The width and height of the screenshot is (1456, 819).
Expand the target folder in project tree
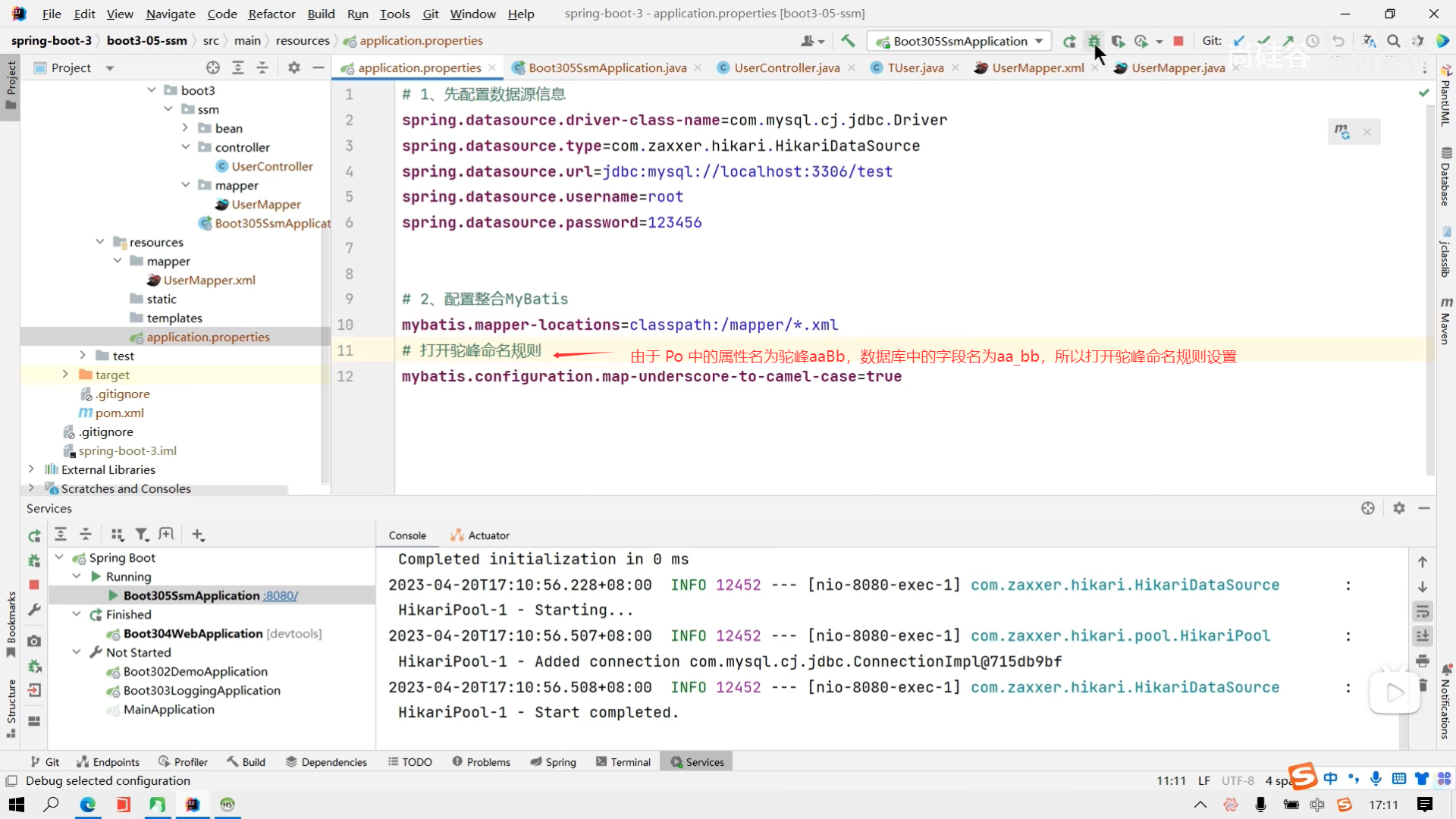coord(65,375)
